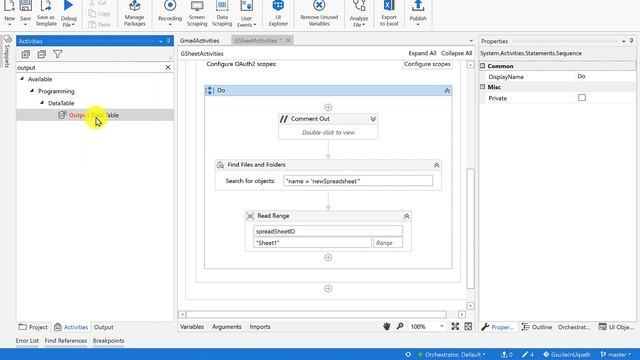
Task: Open the Imports panel
Action: (x=260, y=327)
